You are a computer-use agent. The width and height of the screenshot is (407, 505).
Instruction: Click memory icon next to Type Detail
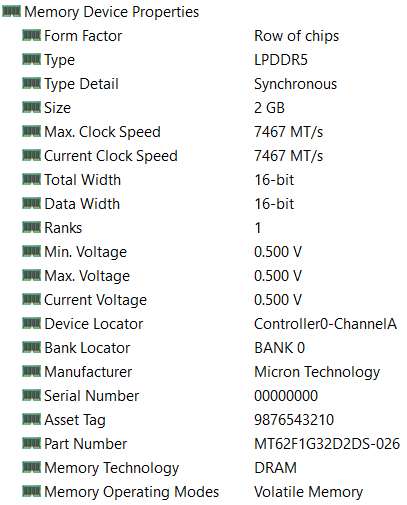31,83
